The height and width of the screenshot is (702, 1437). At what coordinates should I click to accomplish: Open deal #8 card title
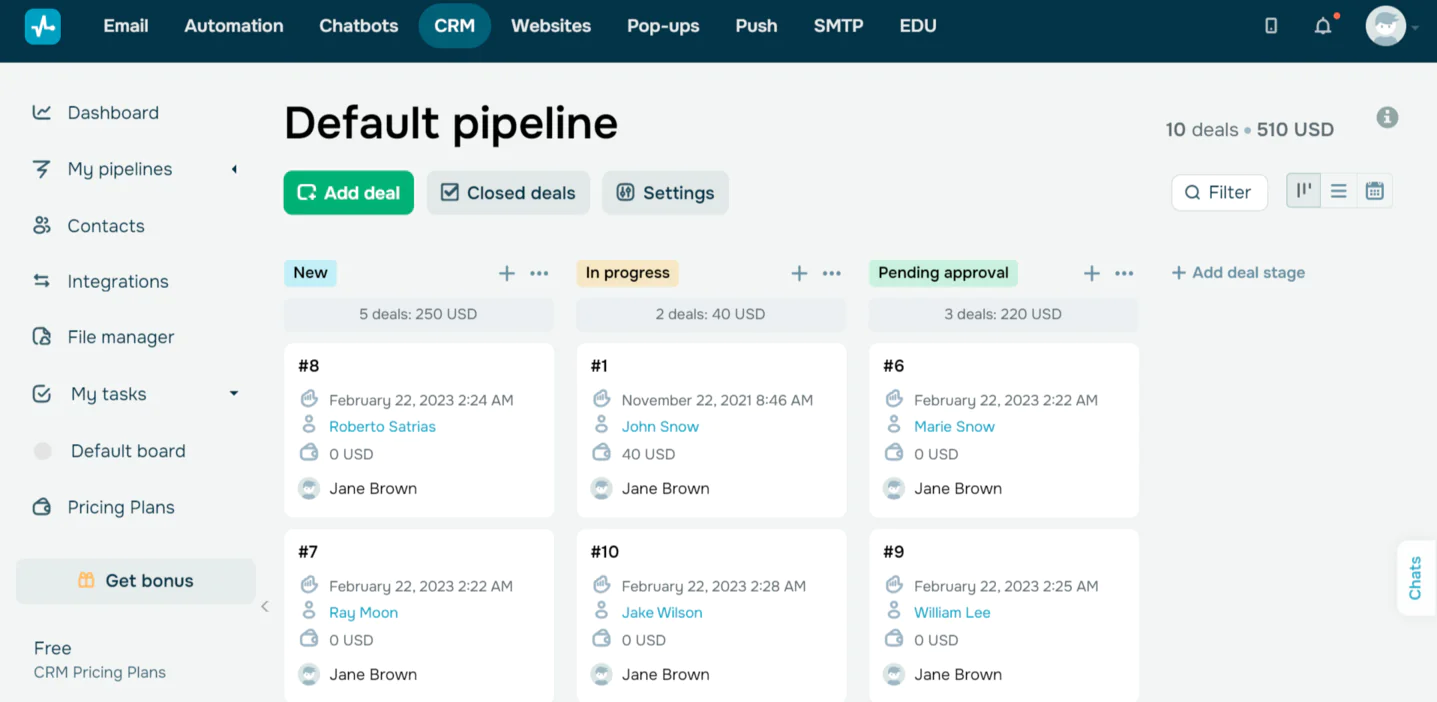pos(309,366)
